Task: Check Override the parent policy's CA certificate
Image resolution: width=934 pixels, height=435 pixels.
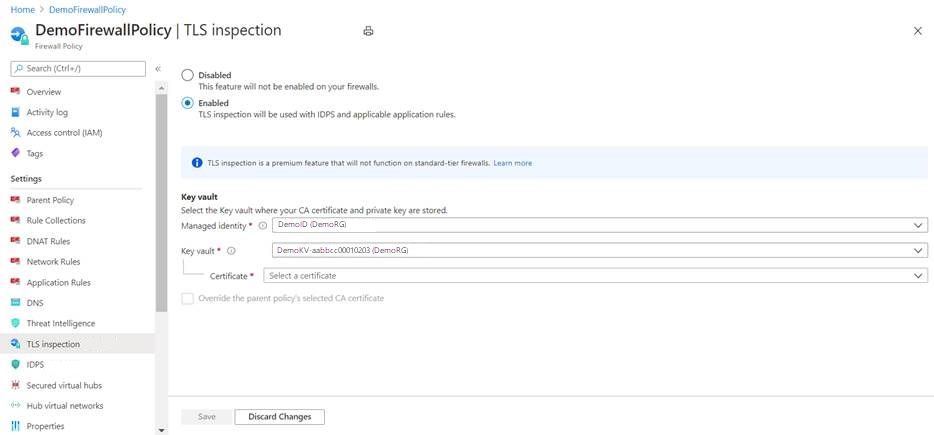Action: pyautogui.click(x=187, y=298)
